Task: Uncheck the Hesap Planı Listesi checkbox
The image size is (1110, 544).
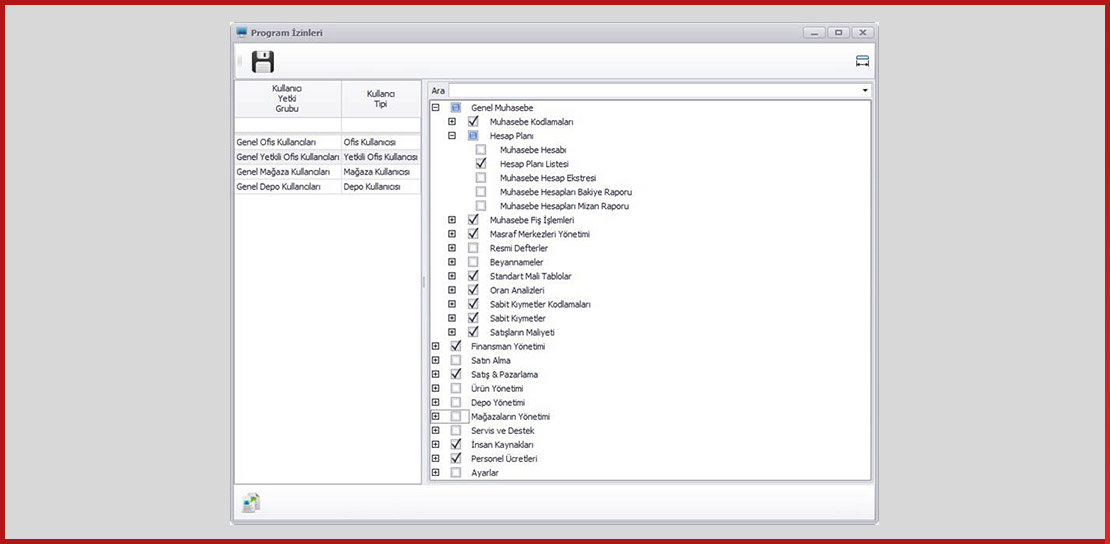Action: click(x=481, y=163)
